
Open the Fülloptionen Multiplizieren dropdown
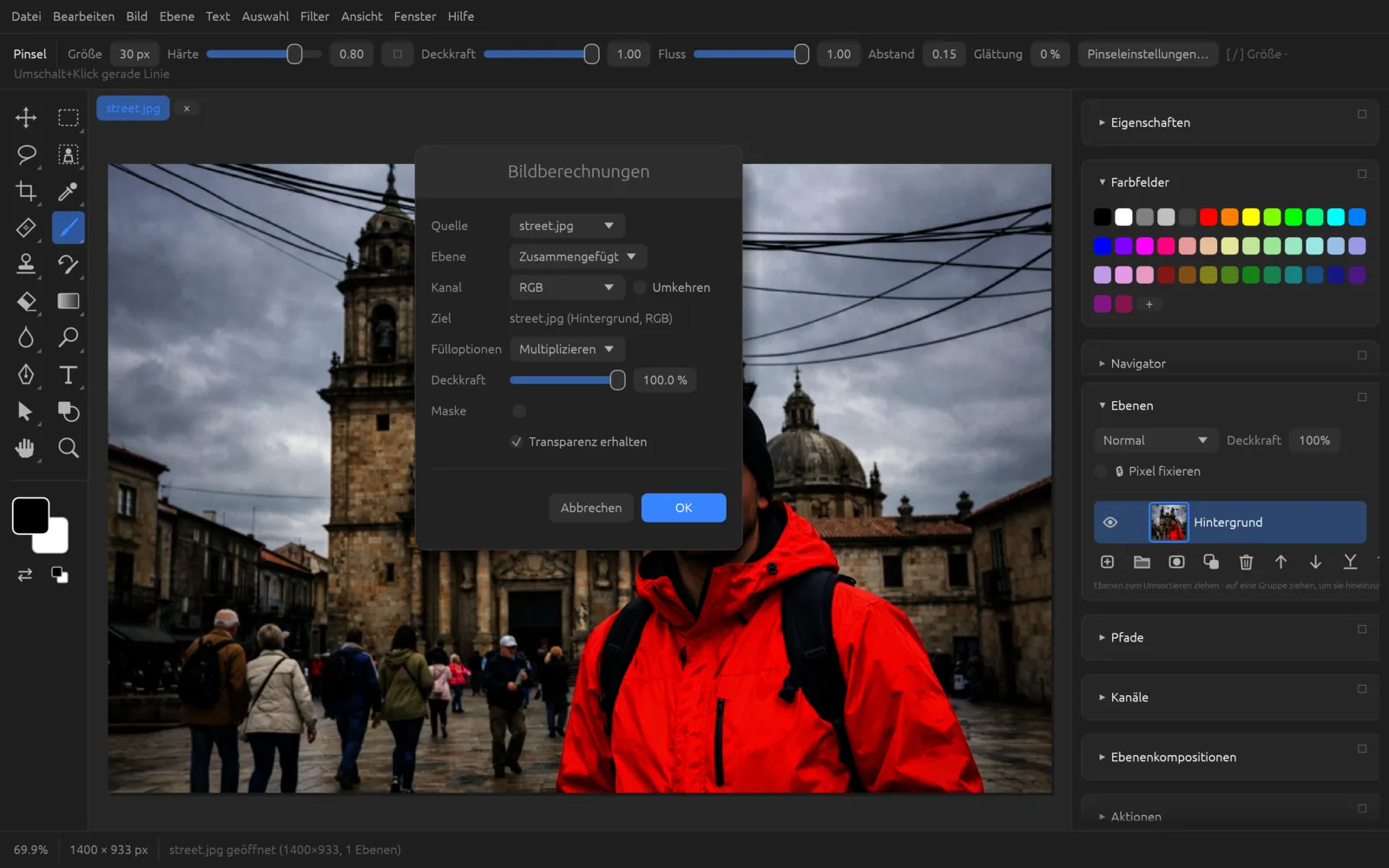coord(567,349)
